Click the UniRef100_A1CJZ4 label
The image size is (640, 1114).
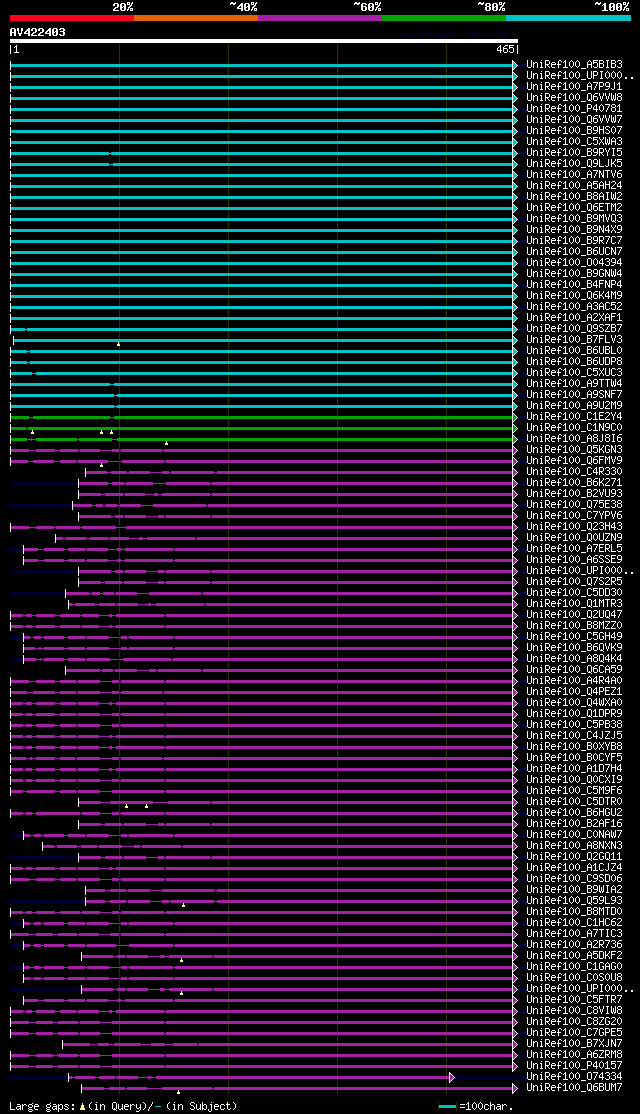[x=575, y=868]
